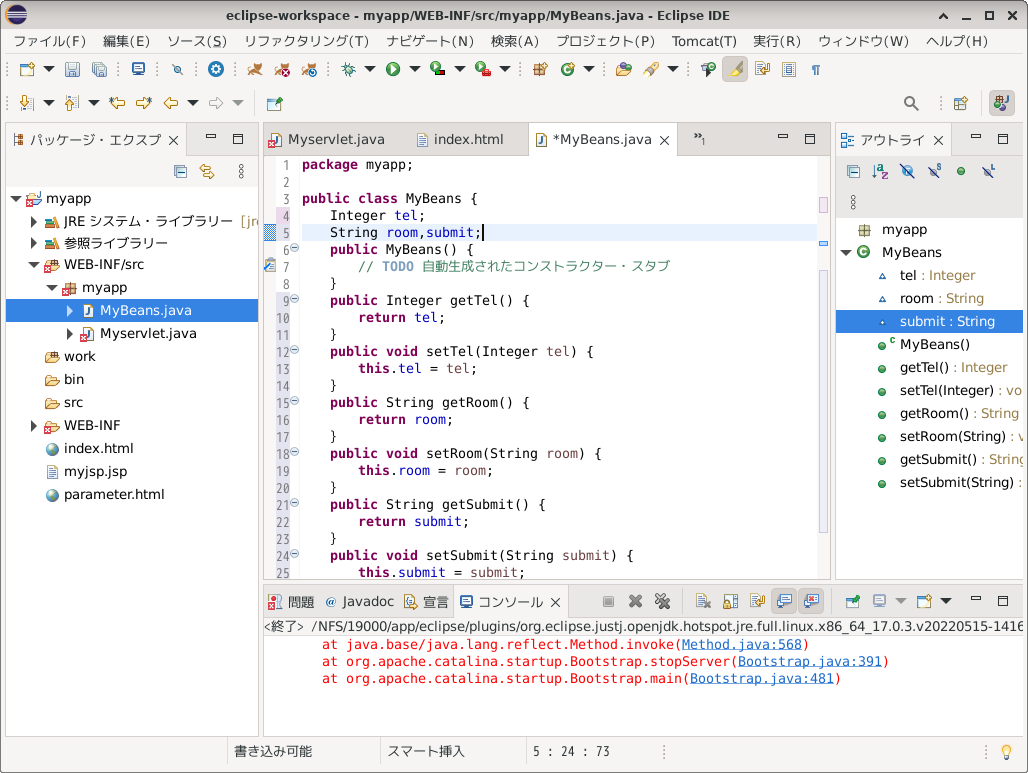
Task: Stop Tomcat using the cat with red X
Action: click(x=282, y=69)
